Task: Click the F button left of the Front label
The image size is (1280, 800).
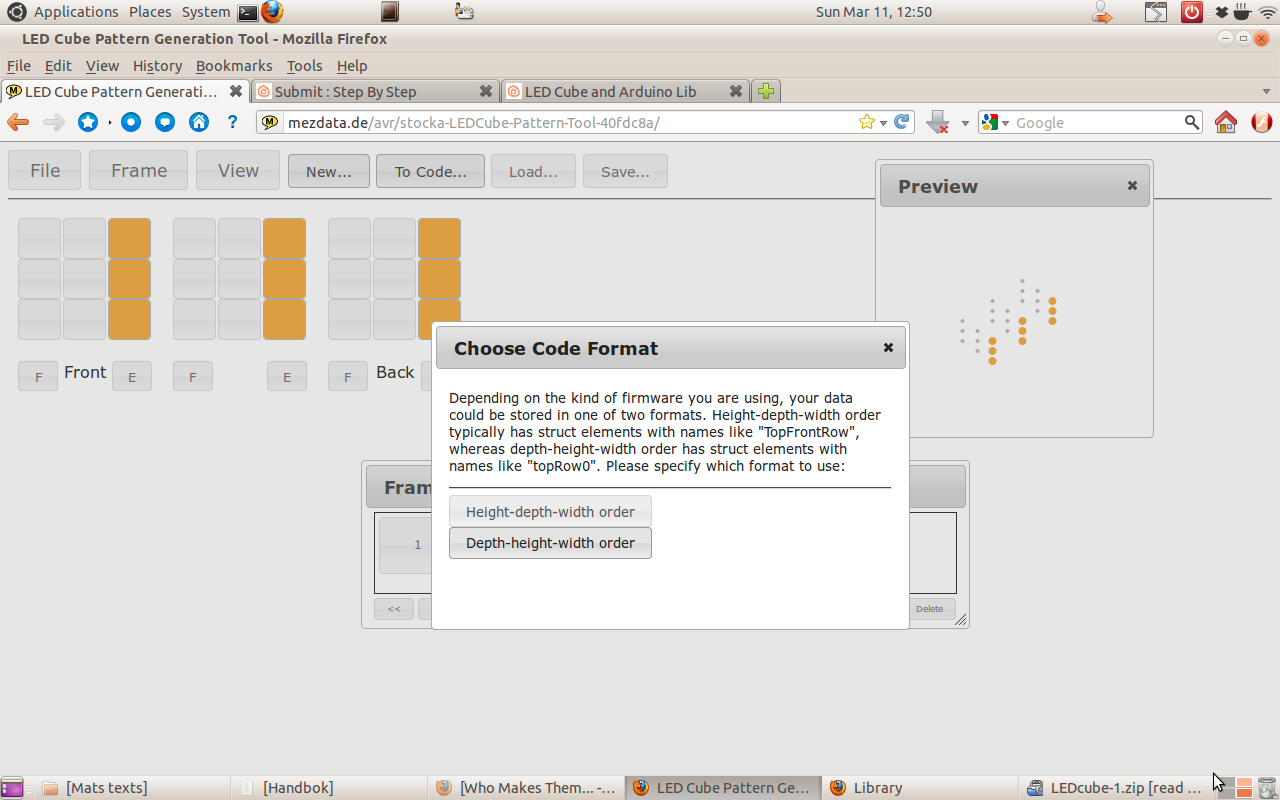Action: [38, 376]
